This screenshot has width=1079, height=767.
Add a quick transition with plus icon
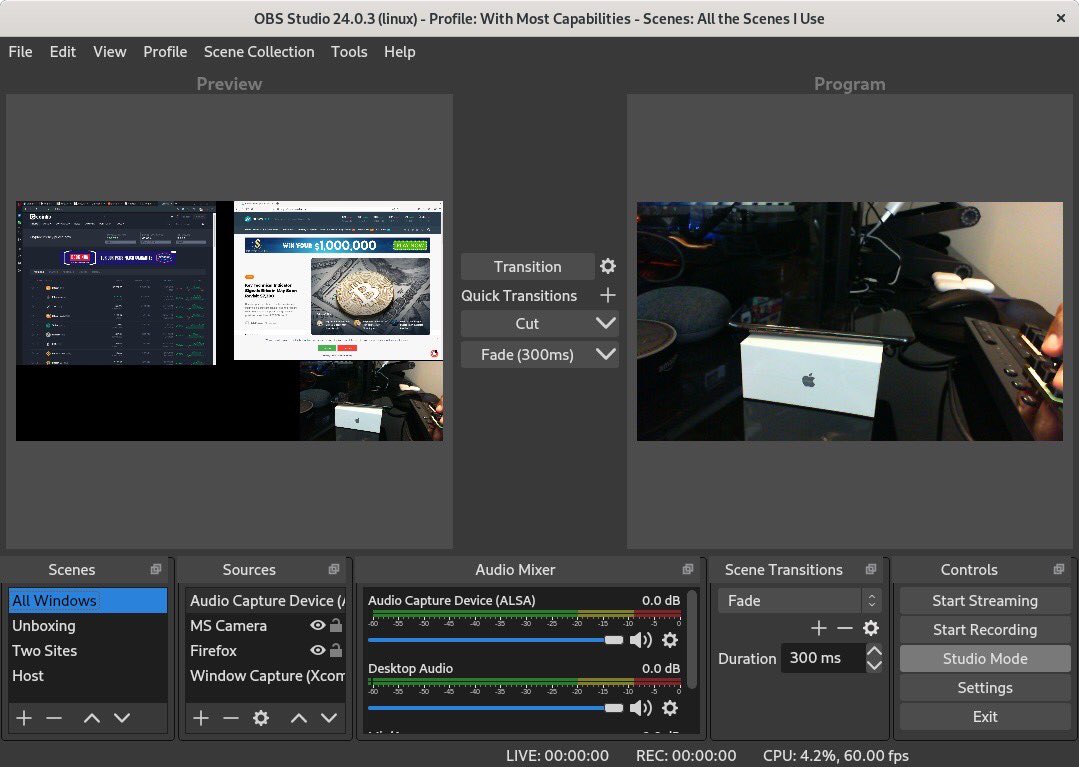[x=608, y=295]
